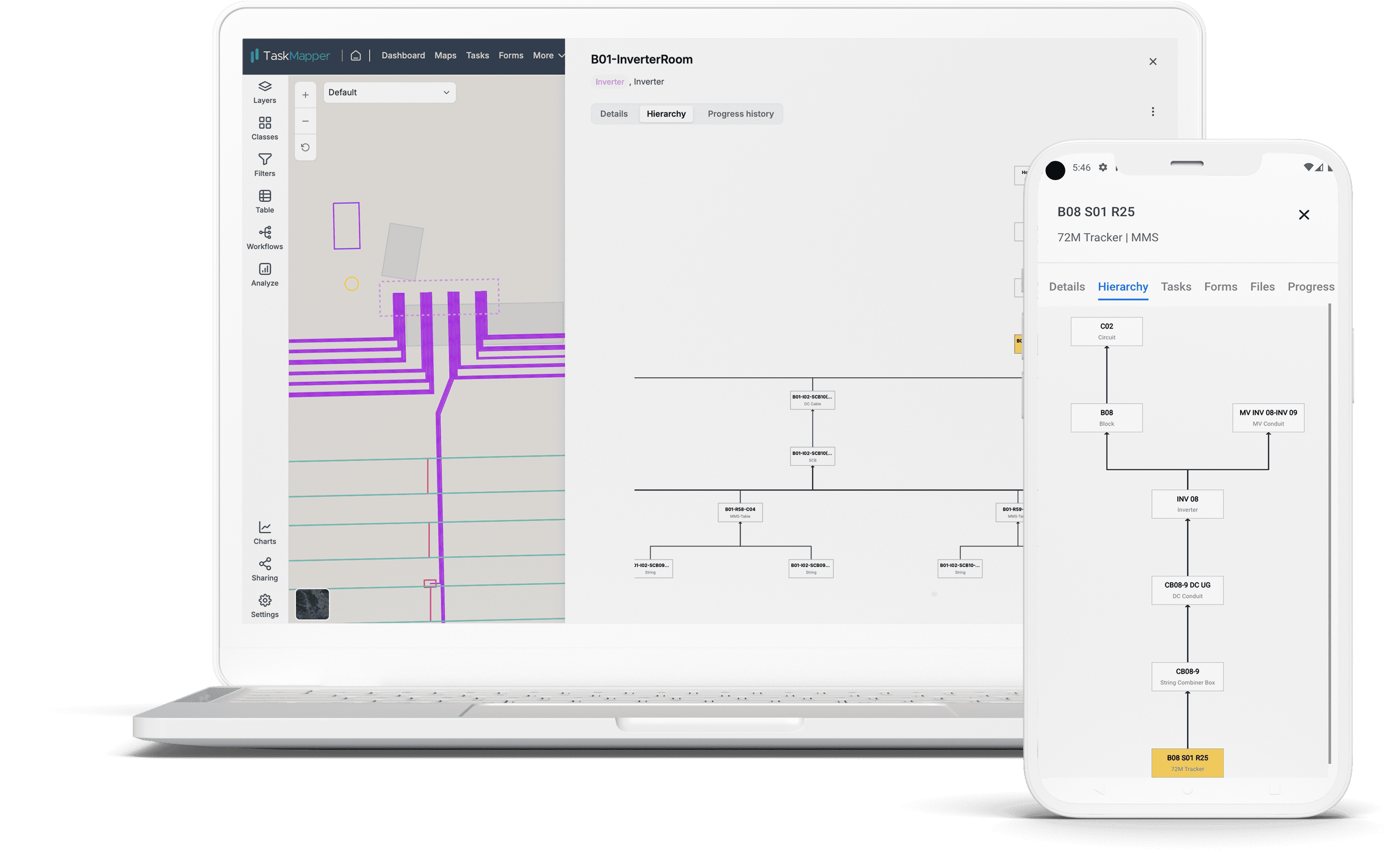The image size is (1400, 853).
Task: Switch to the Details tab in the laptop panel
Action: (x=614, y=114)
